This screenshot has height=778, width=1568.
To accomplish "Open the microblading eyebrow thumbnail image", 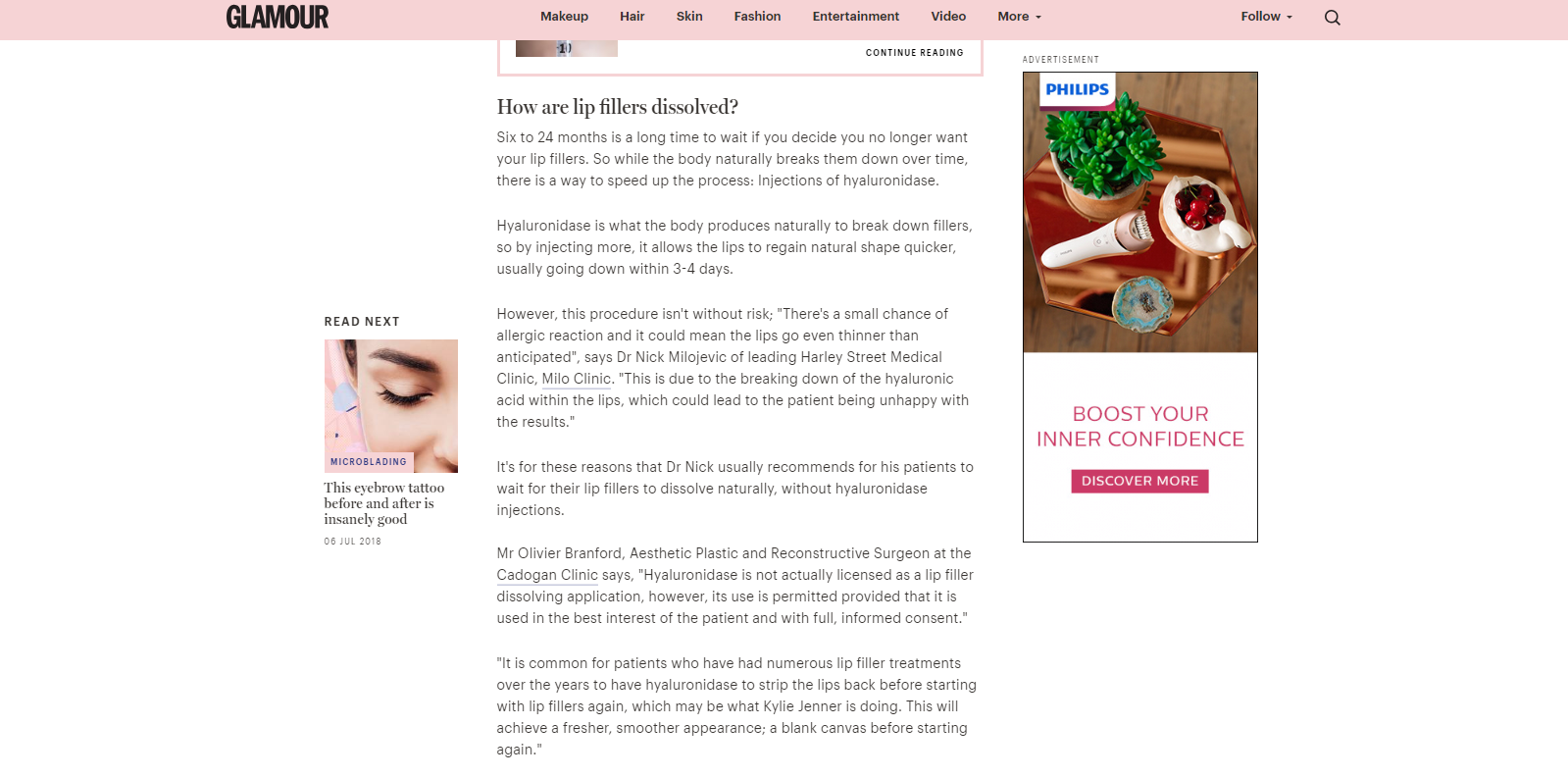I will click(391, 405).
